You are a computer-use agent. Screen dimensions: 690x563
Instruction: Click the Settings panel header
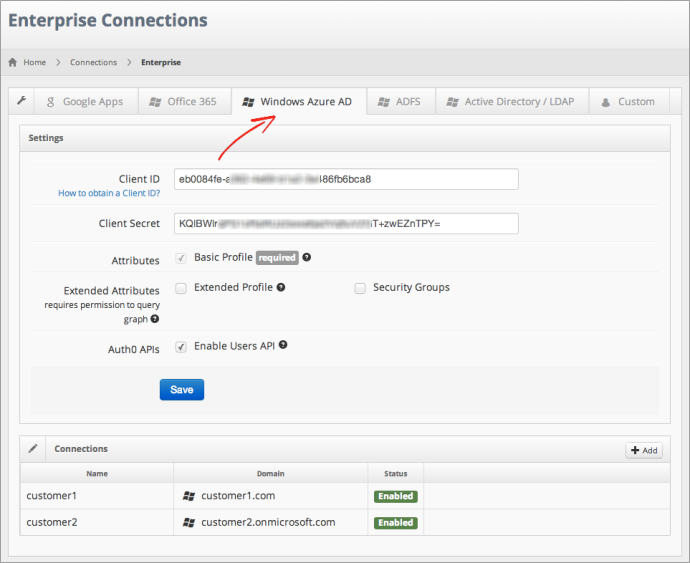pyautogui.click(x=345, y=138)
